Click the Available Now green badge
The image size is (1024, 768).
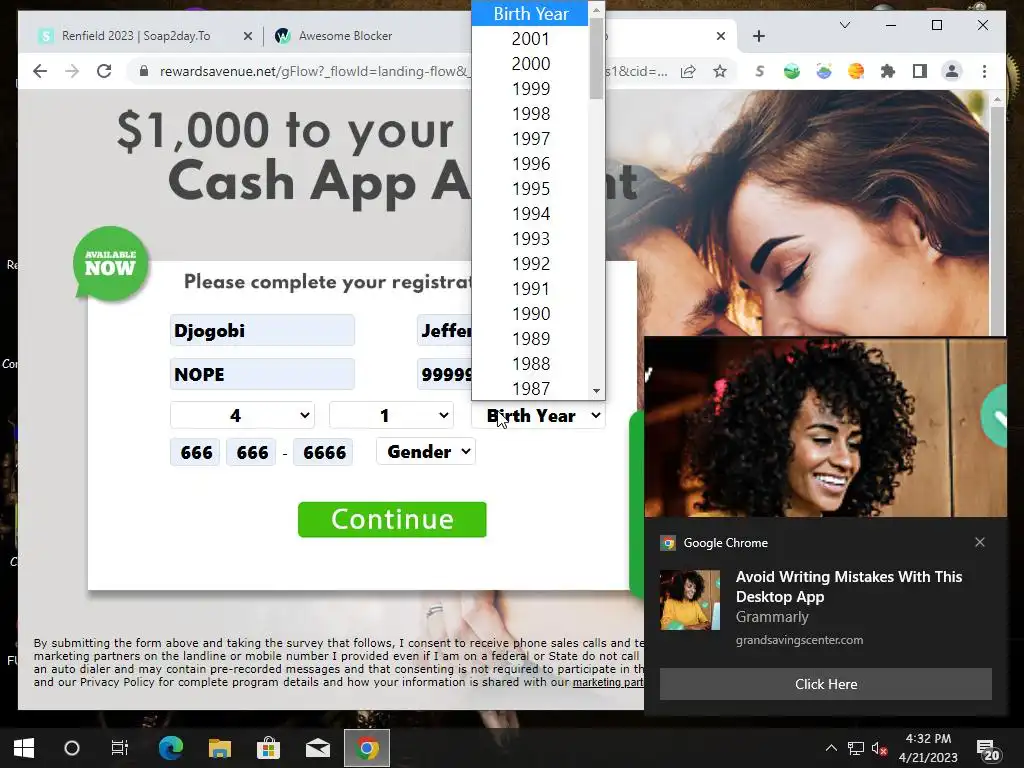click(x=111, y=263)
